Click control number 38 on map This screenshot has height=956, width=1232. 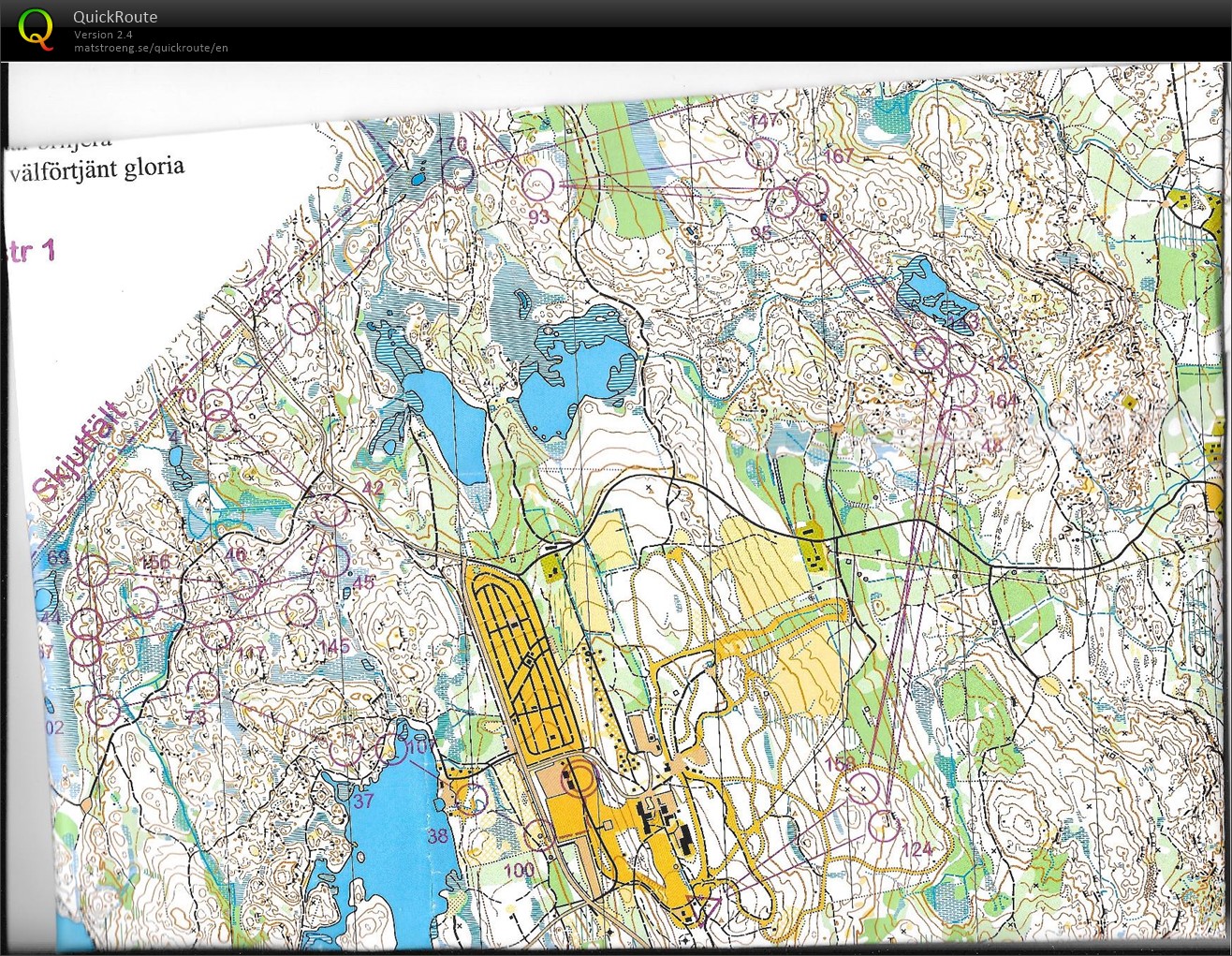pyautogui.click(x=438, y=835)
